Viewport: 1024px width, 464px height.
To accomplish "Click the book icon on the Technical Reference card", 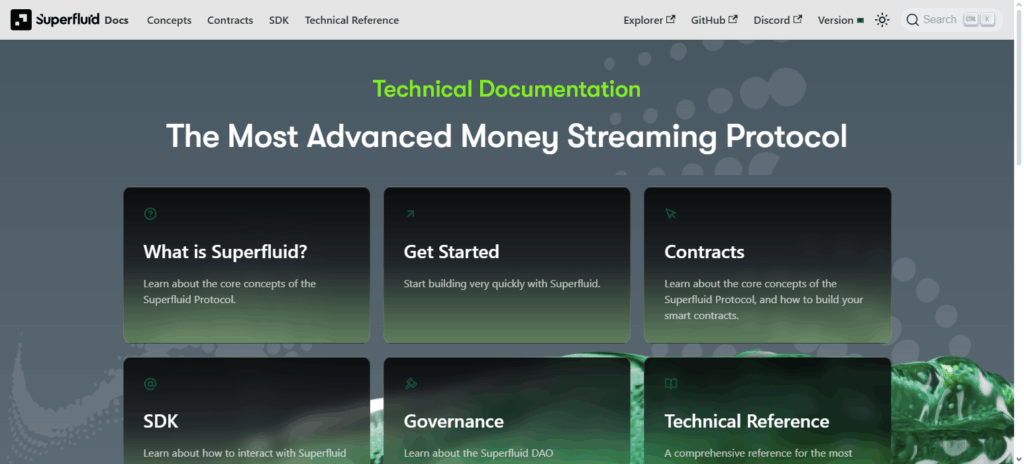I will pyautogui.click(x=671, y=384).
